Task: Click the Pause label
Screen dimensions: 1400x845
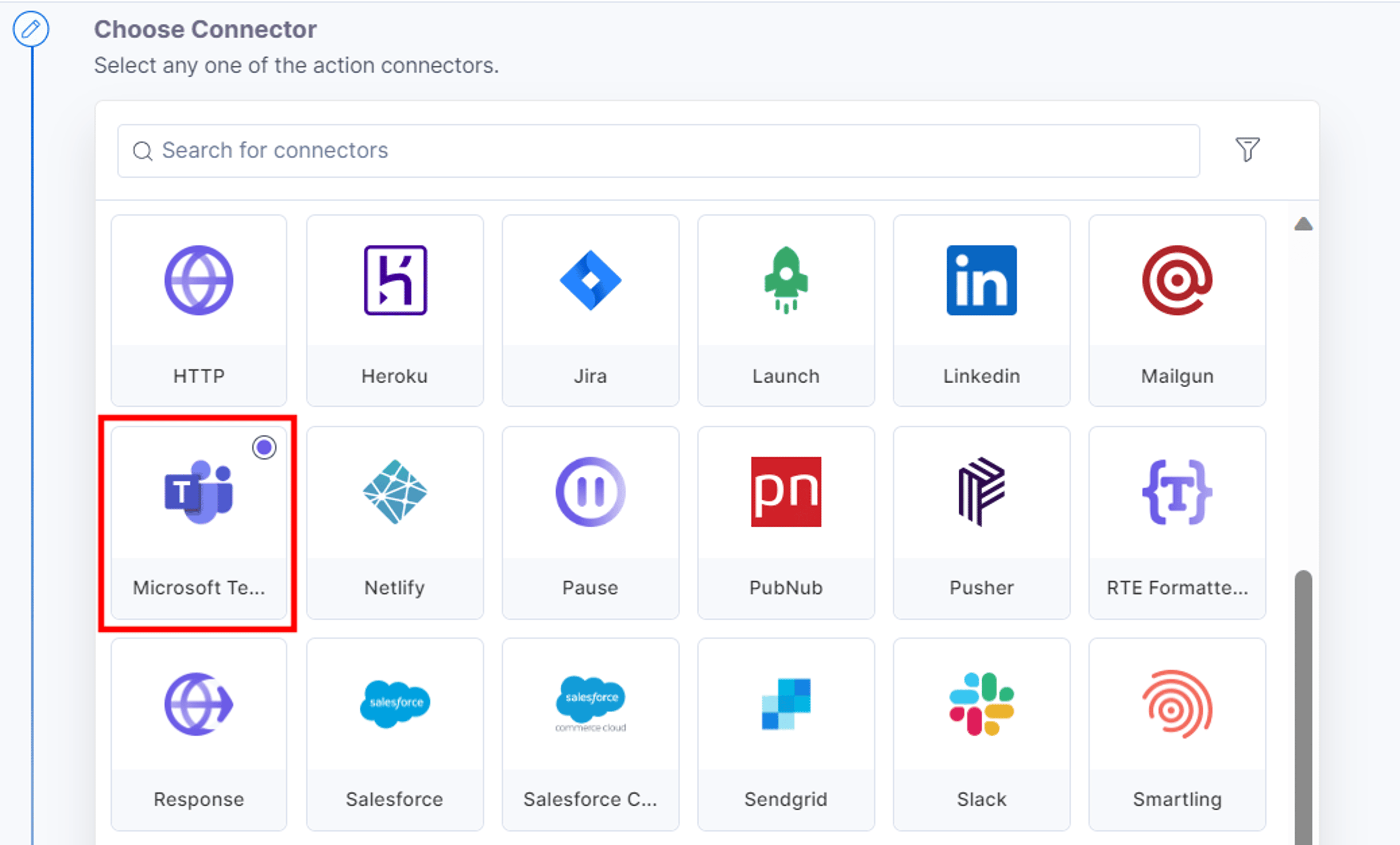Action: click(590, 588)
